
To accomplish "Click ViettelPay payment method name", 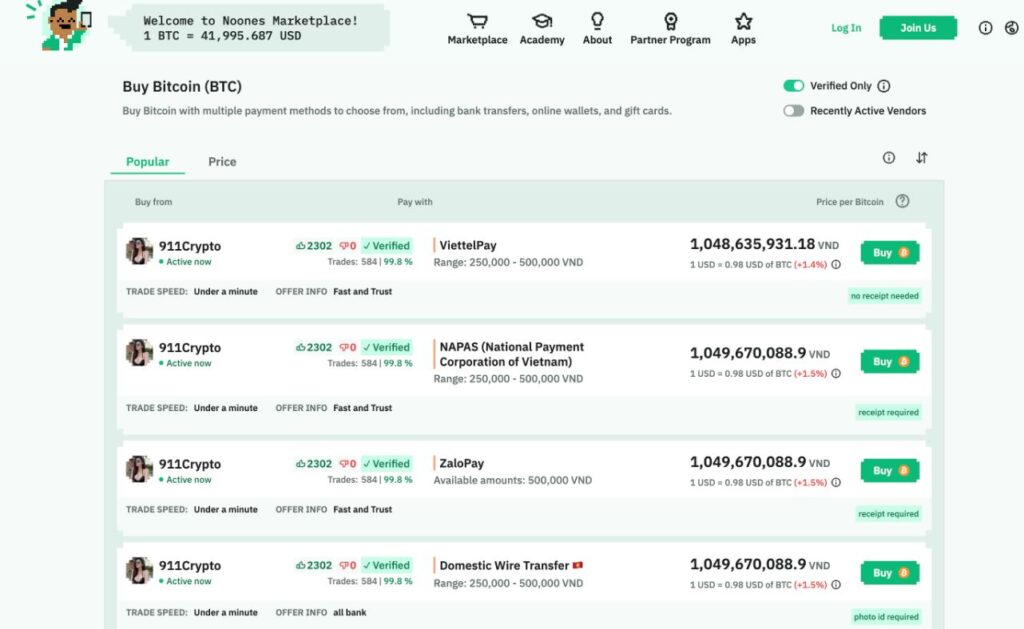I will tap(468, 246).
